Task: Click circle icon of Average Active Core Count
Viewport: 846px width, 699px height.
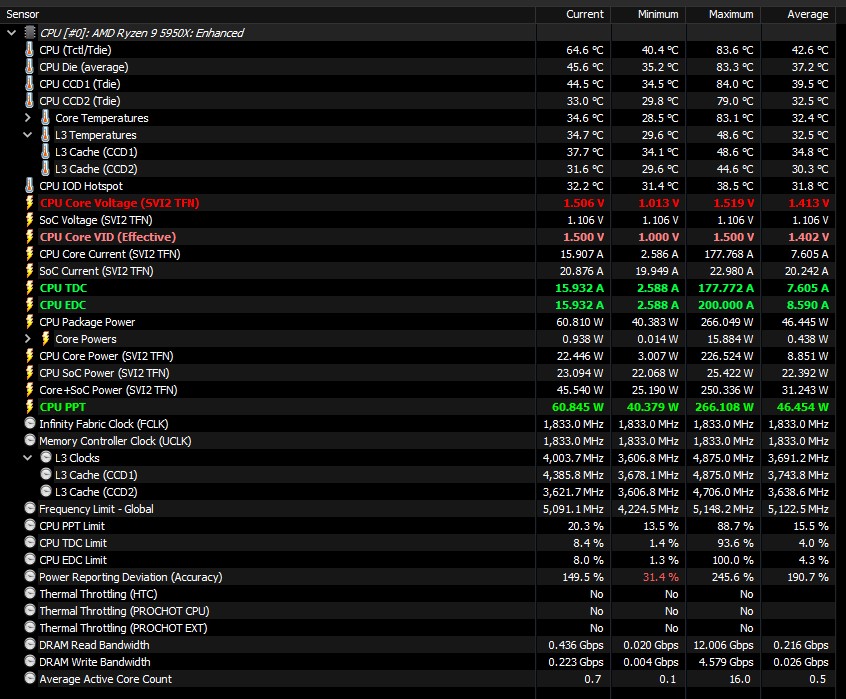Action: (30, 678)
